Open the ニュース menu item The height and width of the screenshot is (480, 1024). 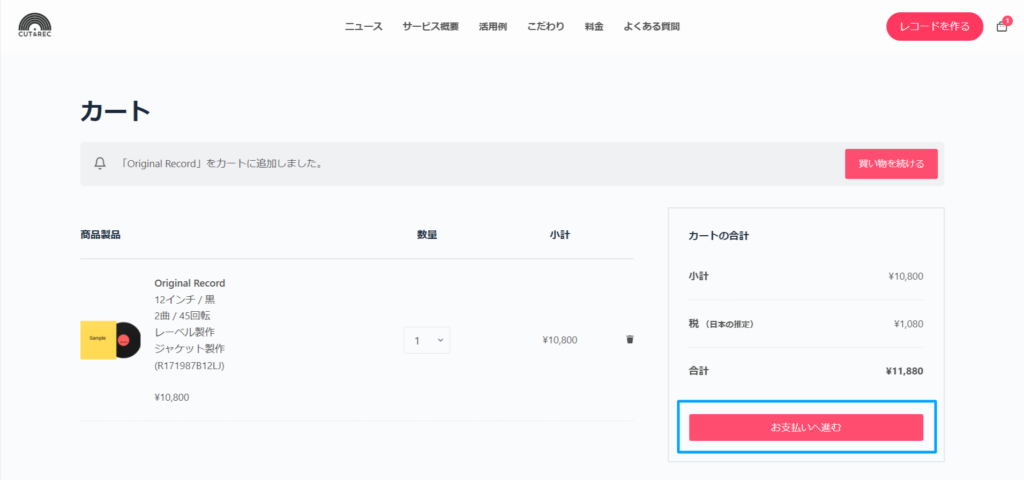coord(363,26)
